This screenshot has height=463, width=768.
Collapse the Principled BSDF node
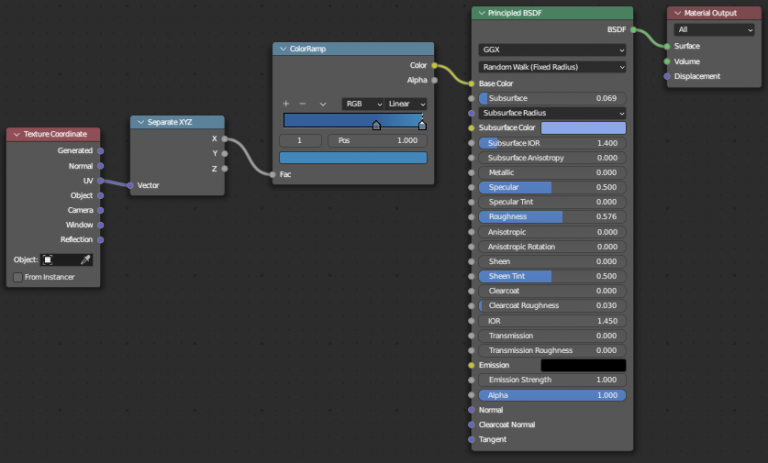click(480, 13)
